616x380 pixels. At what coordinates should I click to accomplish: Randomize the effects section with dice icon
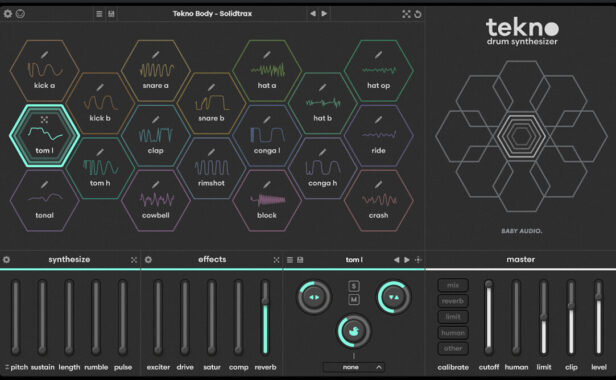point(277,260)
